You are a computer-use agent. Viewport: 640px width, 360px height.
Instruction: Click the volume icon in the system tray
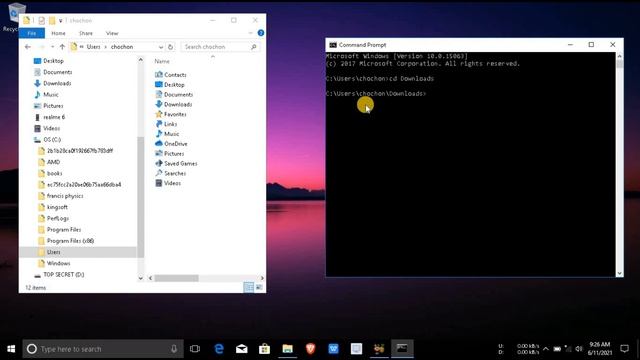pyautogui.click(x=579, y=349)
